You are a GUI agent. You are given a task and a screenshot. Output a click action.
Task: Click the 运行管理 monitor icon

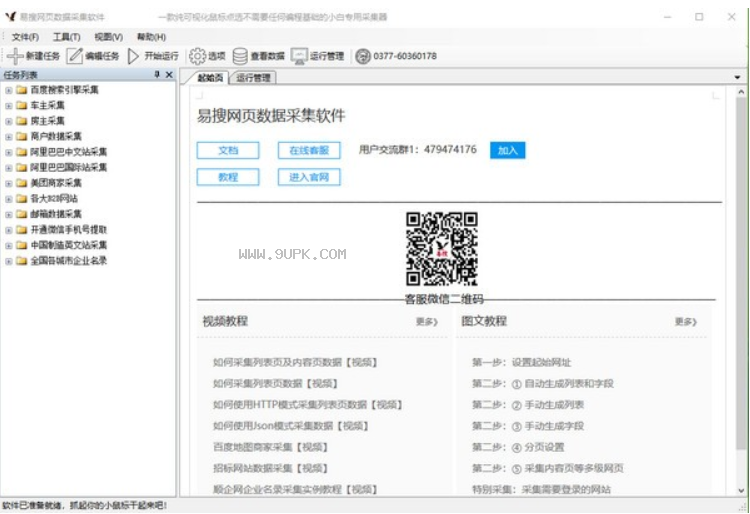pos(299,56)
